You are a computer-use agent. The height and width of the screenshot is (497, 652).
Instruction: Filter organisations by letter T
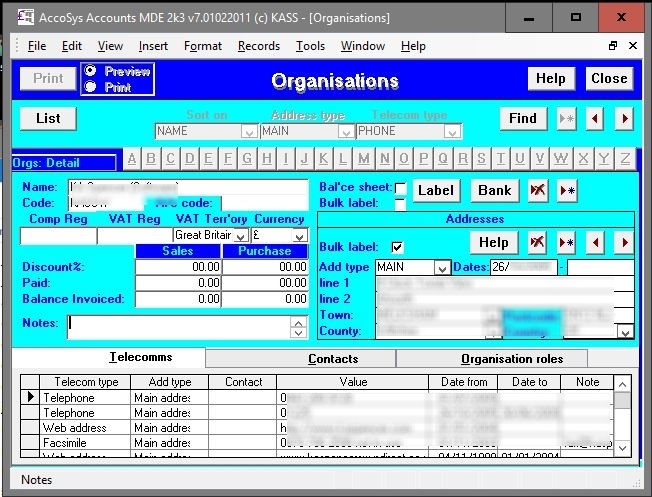(501, 158)
